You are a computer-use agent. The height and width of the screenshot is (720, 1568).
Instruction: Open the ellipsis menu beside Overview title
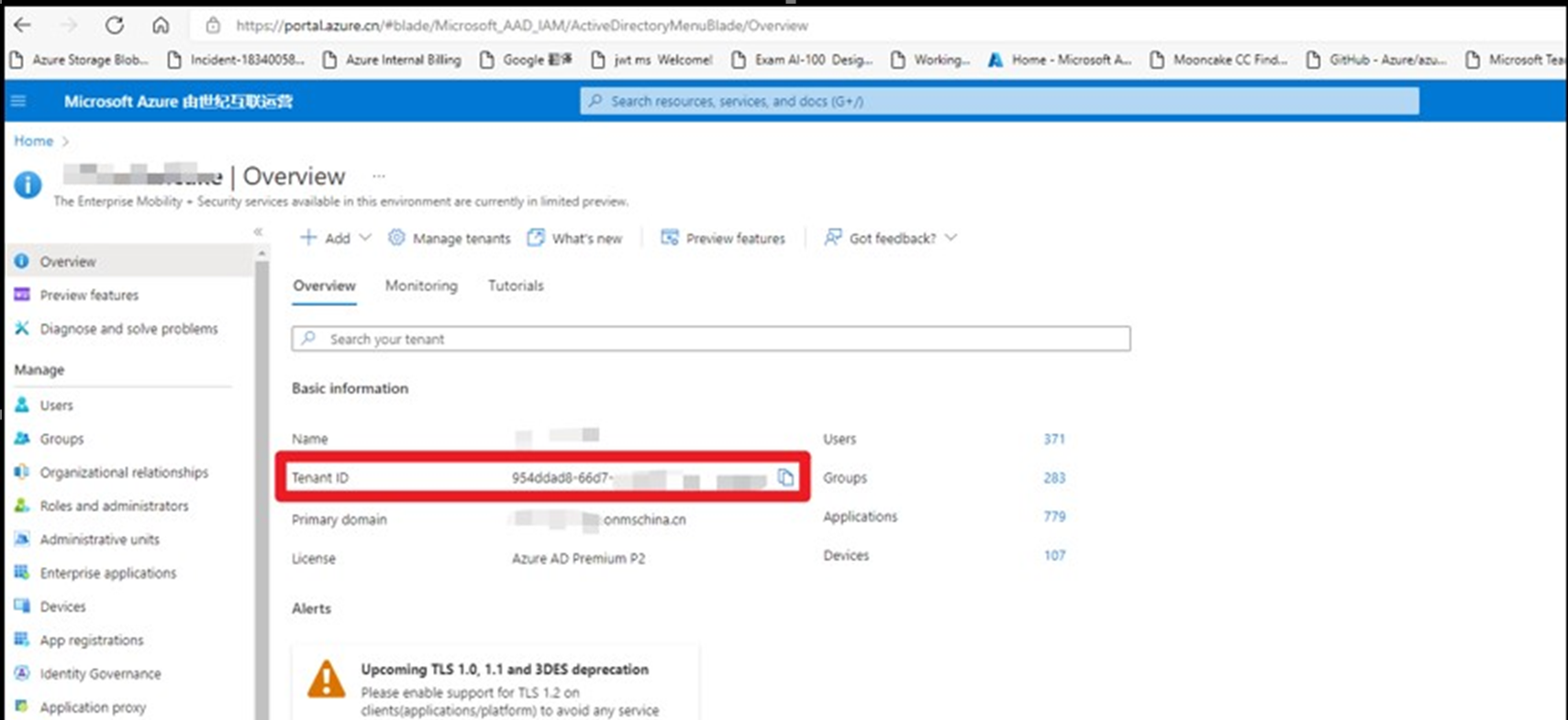(x=379, y=175)
